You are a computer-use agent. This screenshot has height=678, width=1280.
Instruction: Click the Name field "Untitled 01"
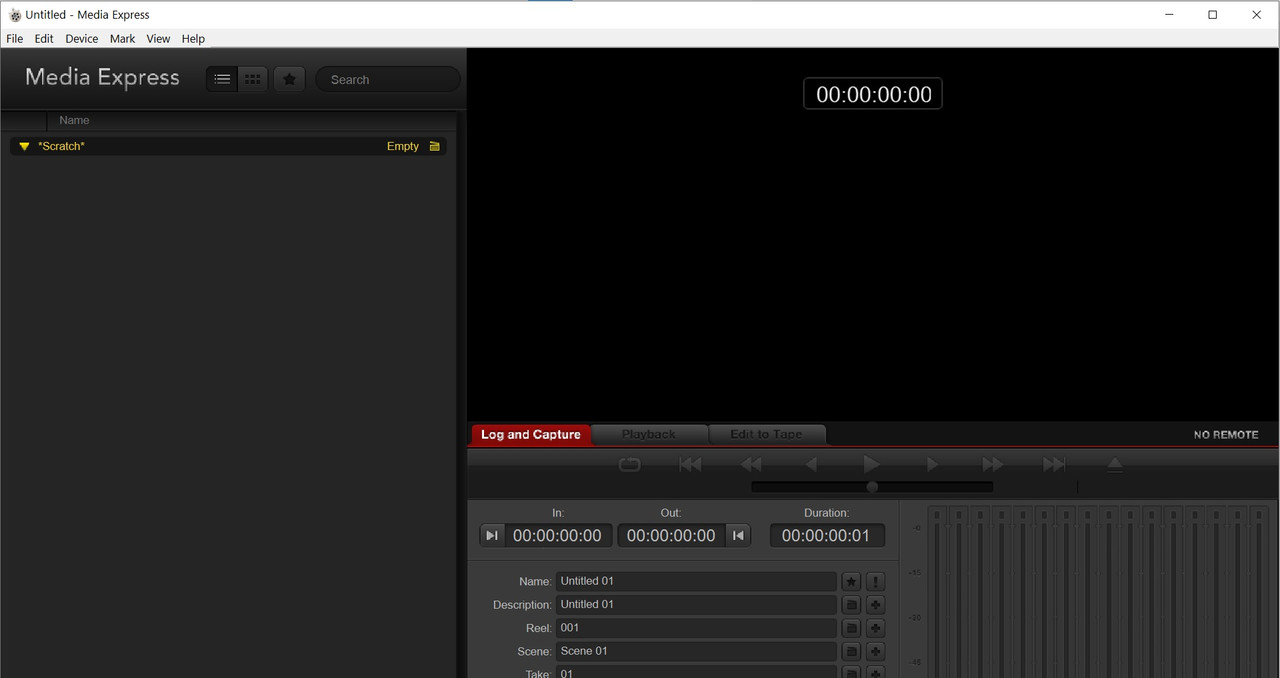(696, 581)
